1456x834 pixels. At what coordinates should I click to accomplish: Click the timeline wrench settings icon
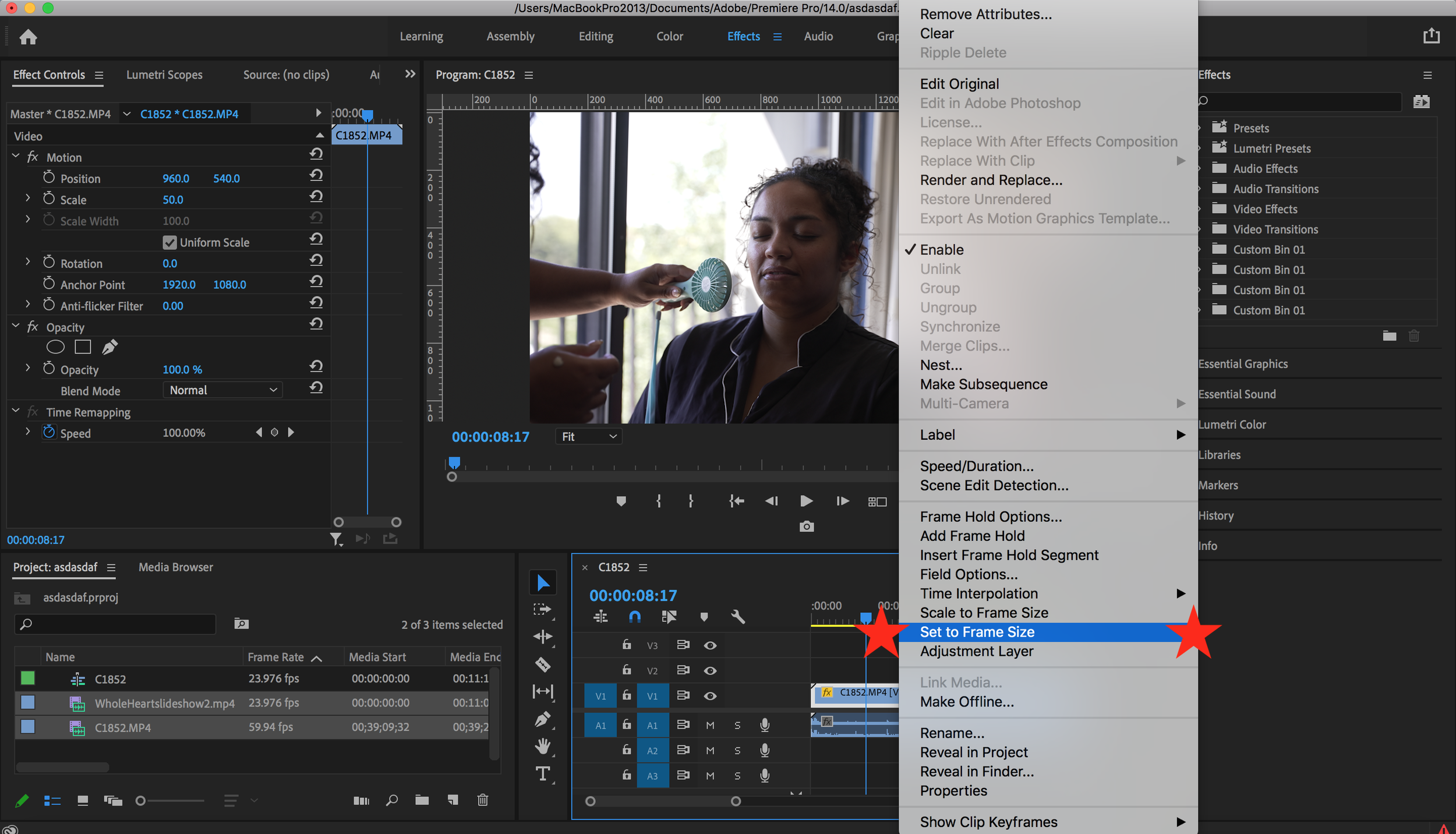click(x=738, y=617)
